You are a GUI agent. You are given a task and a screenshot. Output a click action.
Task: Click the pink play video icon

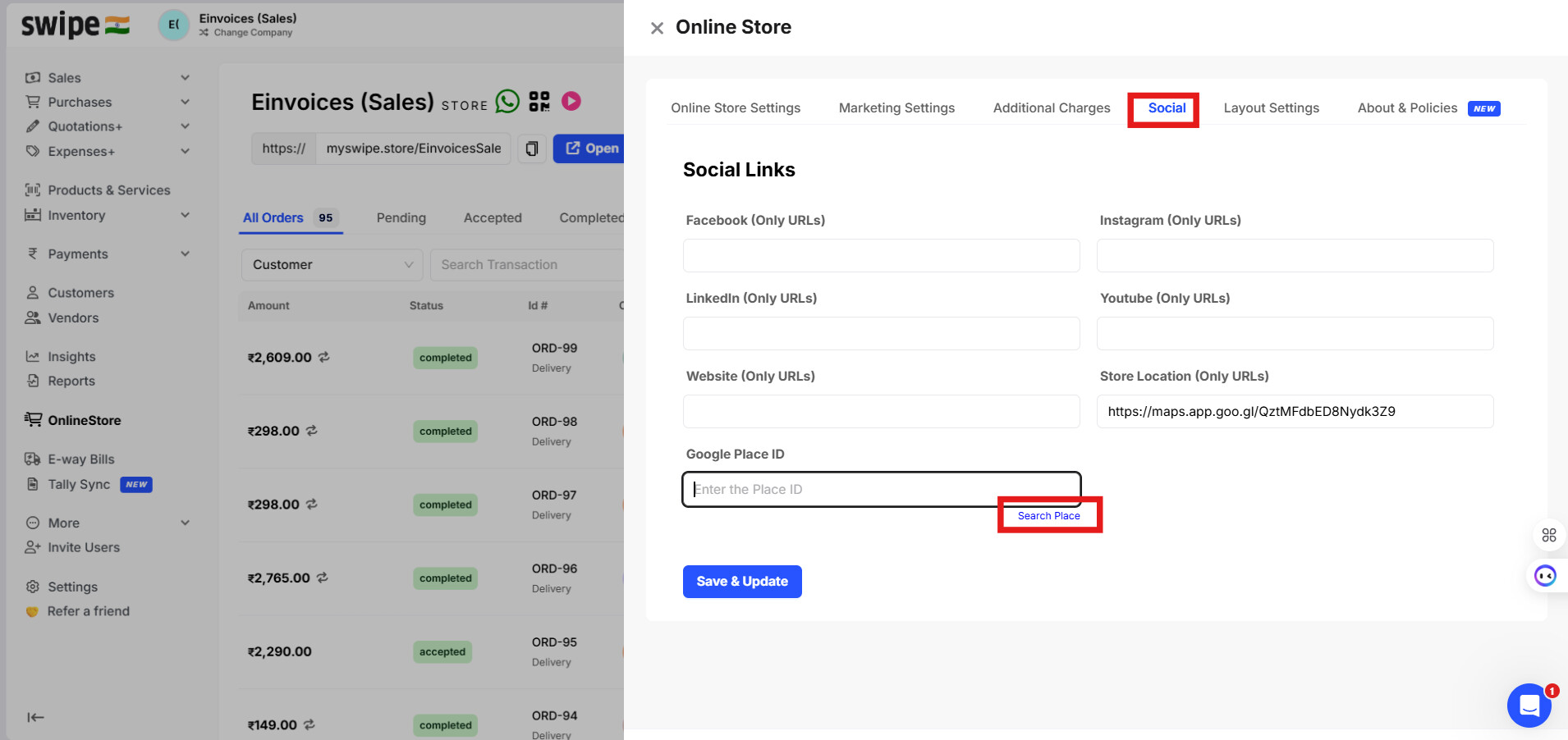[x=571, y=101]
